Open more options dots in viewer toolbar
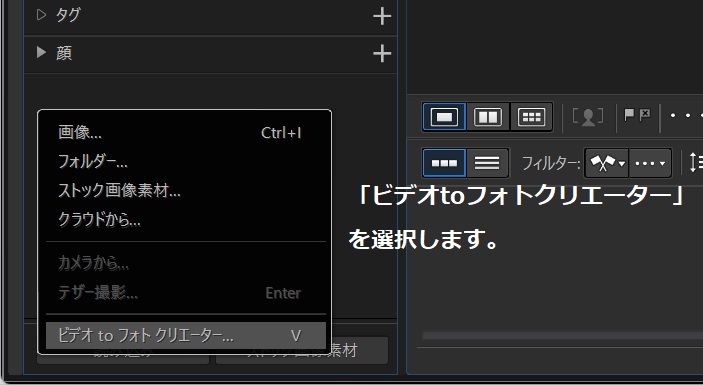The width and height of the screenshot is (703, 385). click(x=686, y=116)
